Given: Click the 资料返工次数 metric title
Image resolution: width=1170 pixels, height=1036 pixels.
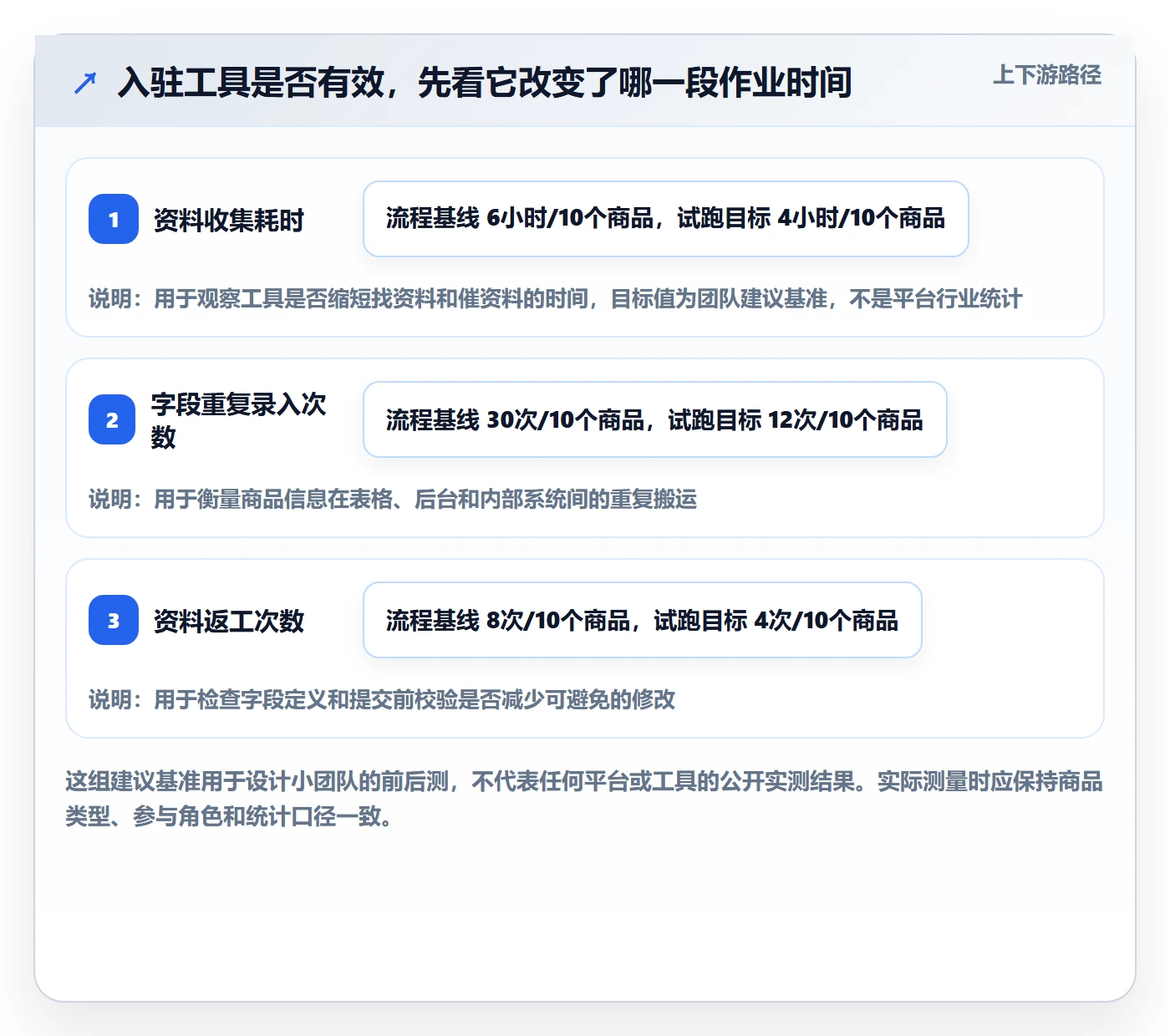Looking at the screenshot, I should [228, 621].
